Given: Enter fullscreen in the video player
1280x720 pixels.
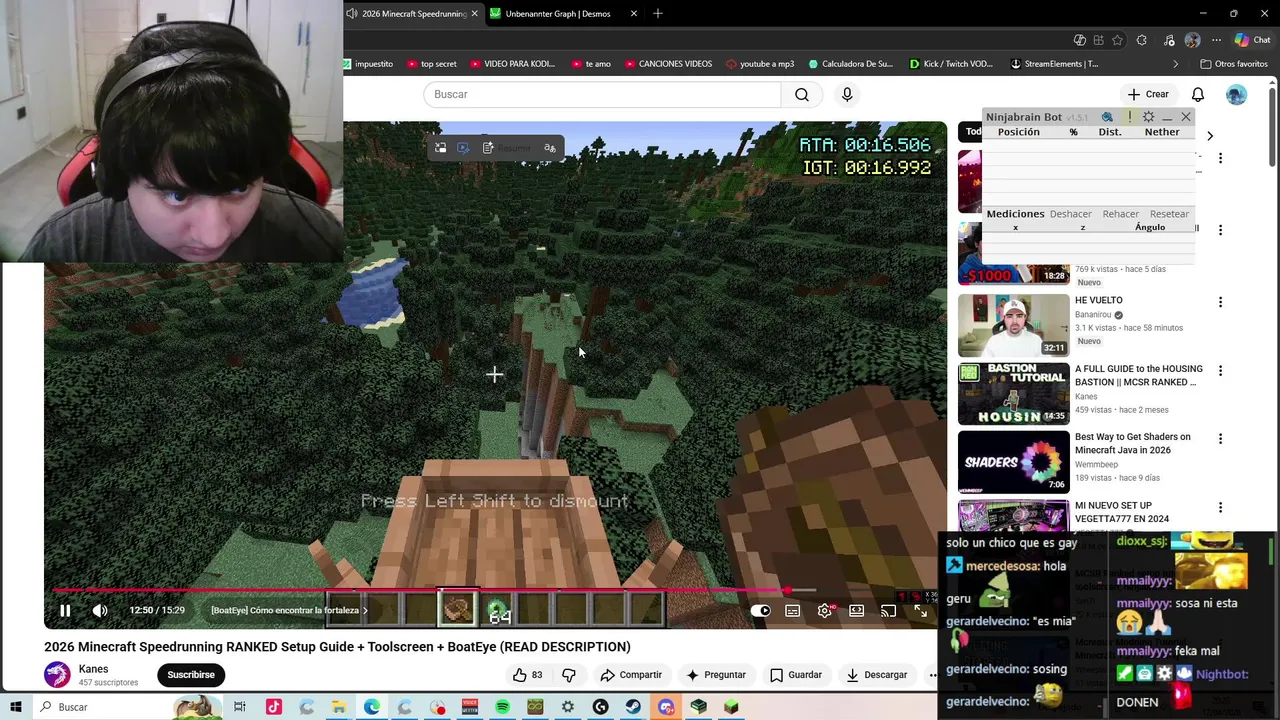Looking at the screenshot, I should [921, 610].
